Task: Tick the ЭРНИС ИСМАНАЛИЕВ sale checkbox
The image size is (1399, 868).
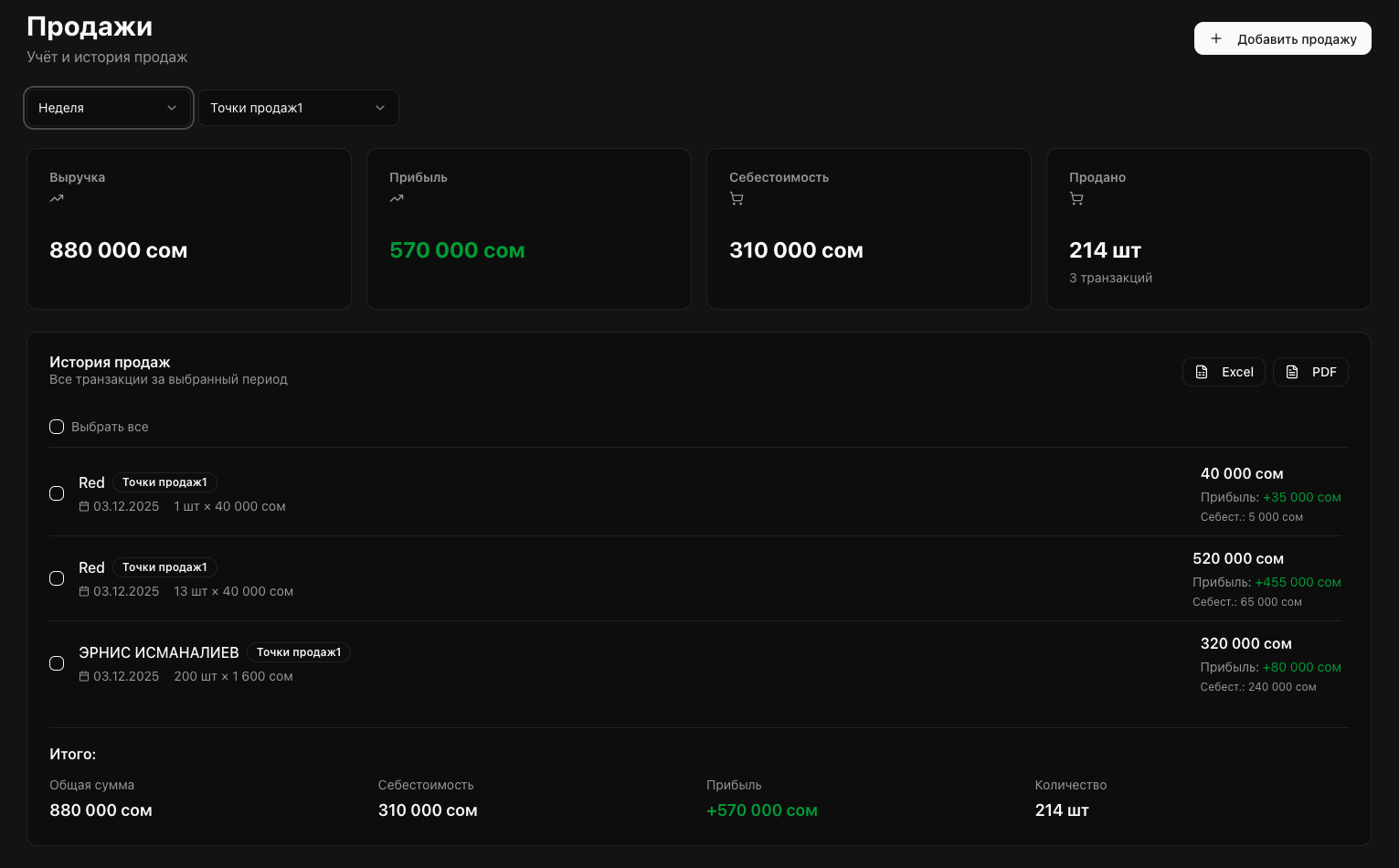Action: 57,663
